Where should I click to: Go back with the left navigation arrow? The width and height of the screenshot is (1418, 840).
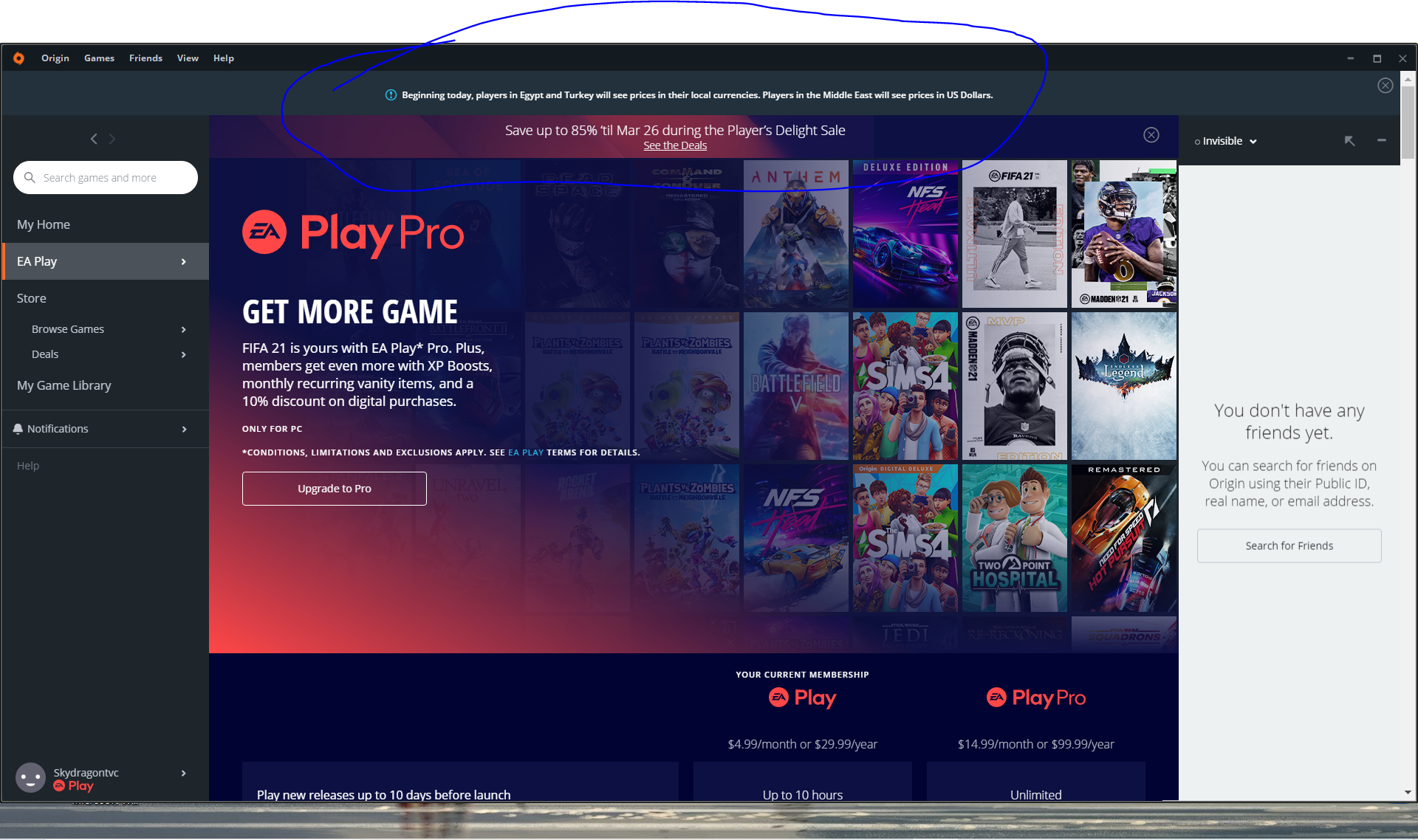tap(94, 139)
